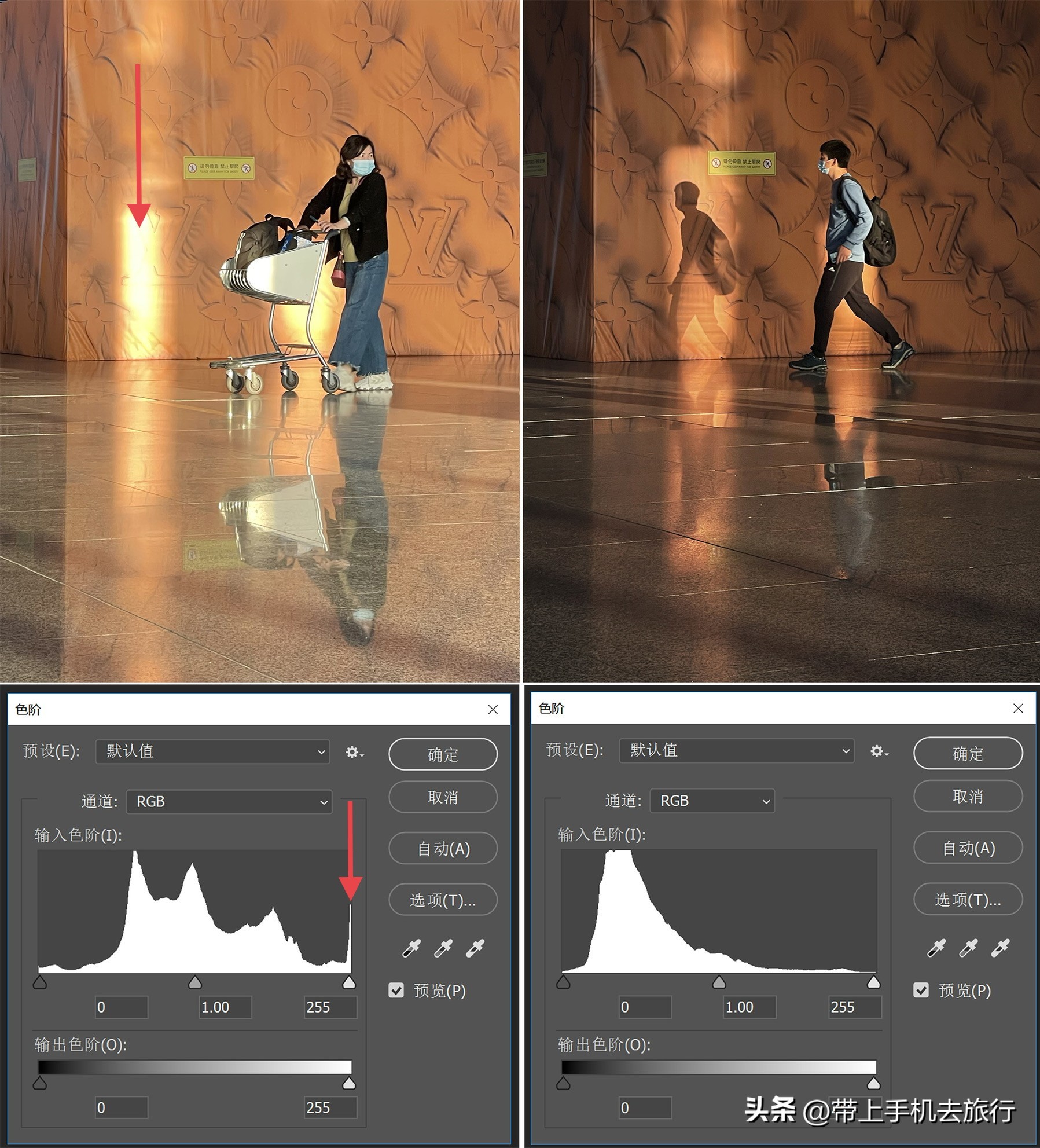Focus midtone field 1.00 in right dialog
1040x1148 pixels.
750,1007
